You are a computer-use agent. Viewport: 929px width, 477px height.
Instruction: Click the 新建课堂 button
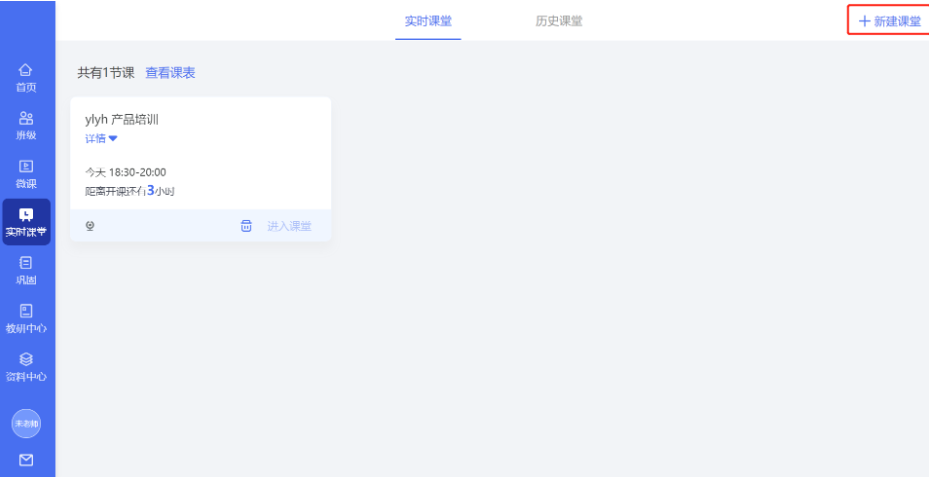tap(889, 21)
